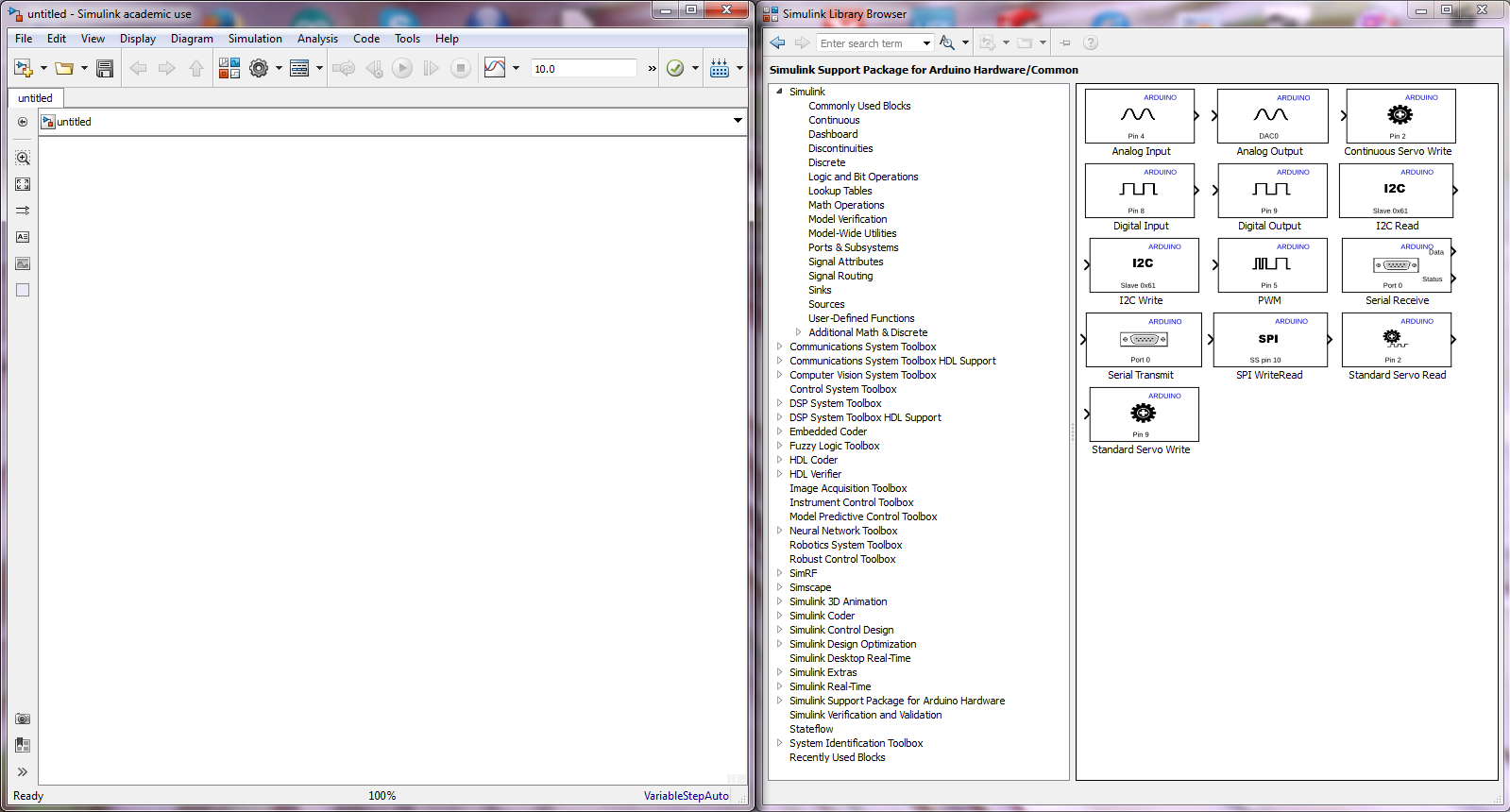The image size is (1510, 812).
Task: Select the PWM Arduino block
Action: point(1269,265)
